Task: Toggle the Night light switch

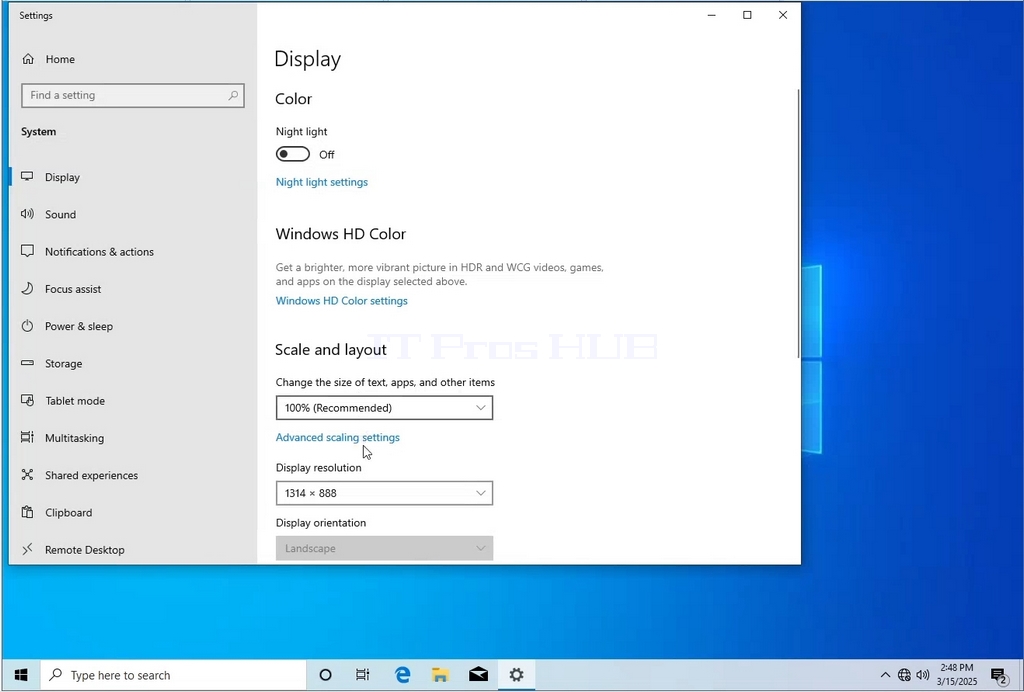Action: (x=293, y=154)
